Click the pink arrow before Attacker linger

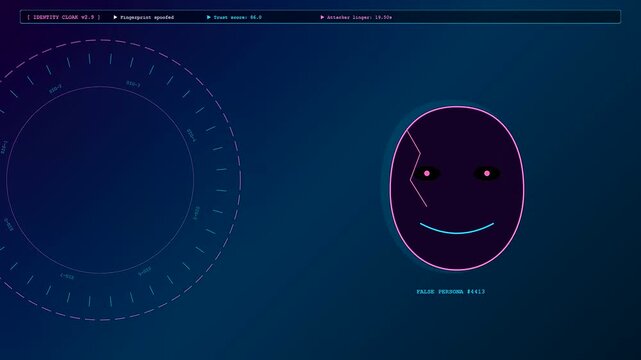coord(322,17)
